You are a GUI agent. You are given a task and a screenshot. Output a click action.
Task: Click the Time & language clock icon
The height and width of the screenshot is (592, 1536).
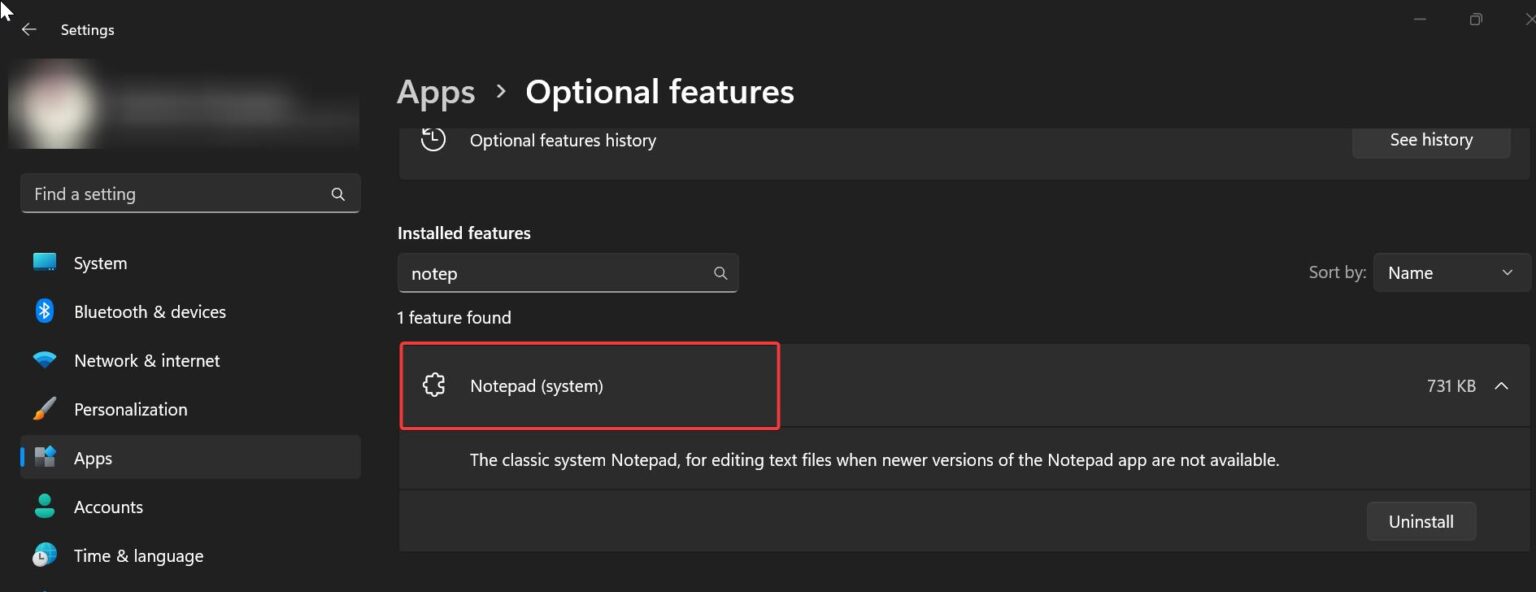coord(44,556)
